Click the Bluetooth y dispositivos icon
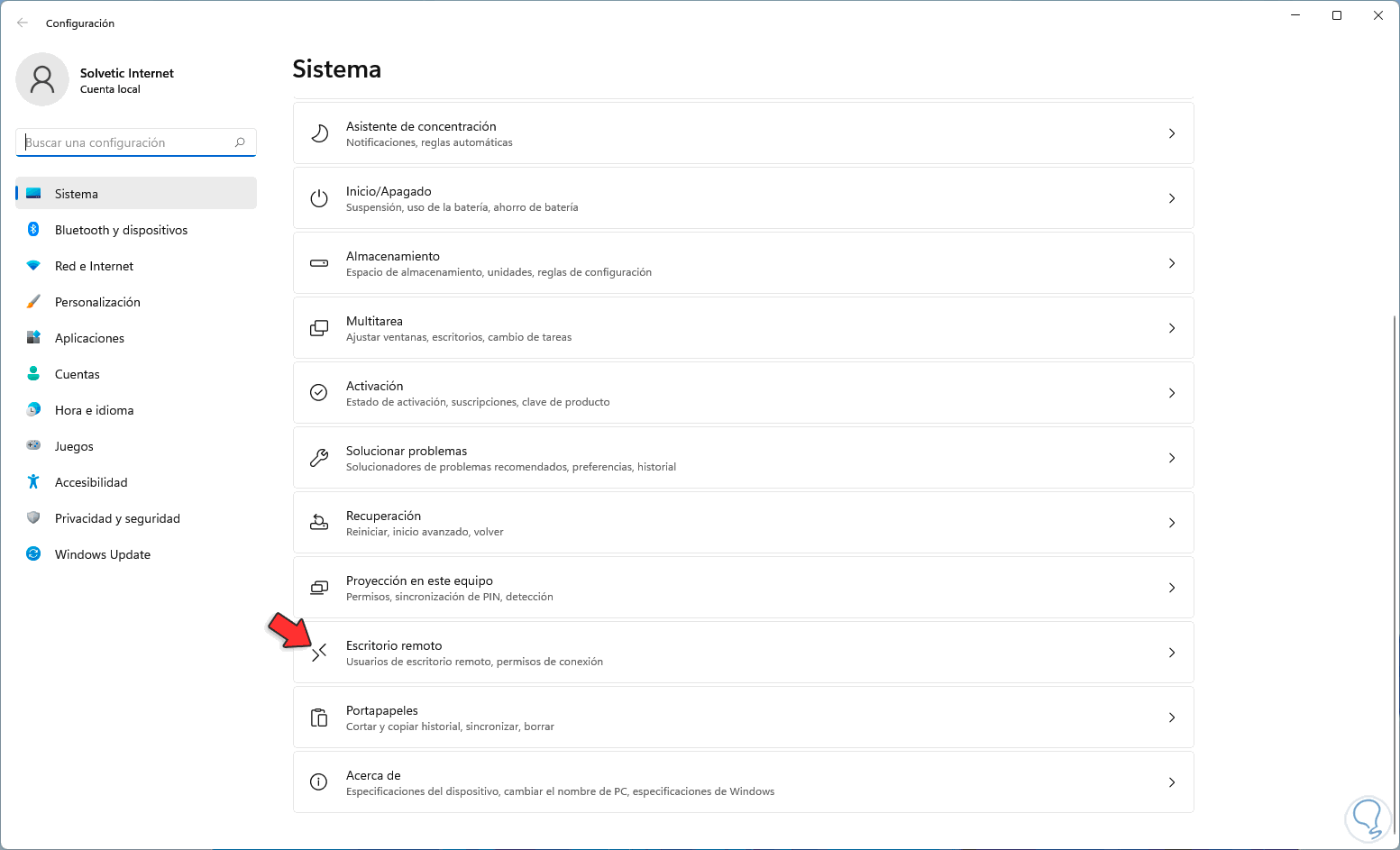 (33, 230)
